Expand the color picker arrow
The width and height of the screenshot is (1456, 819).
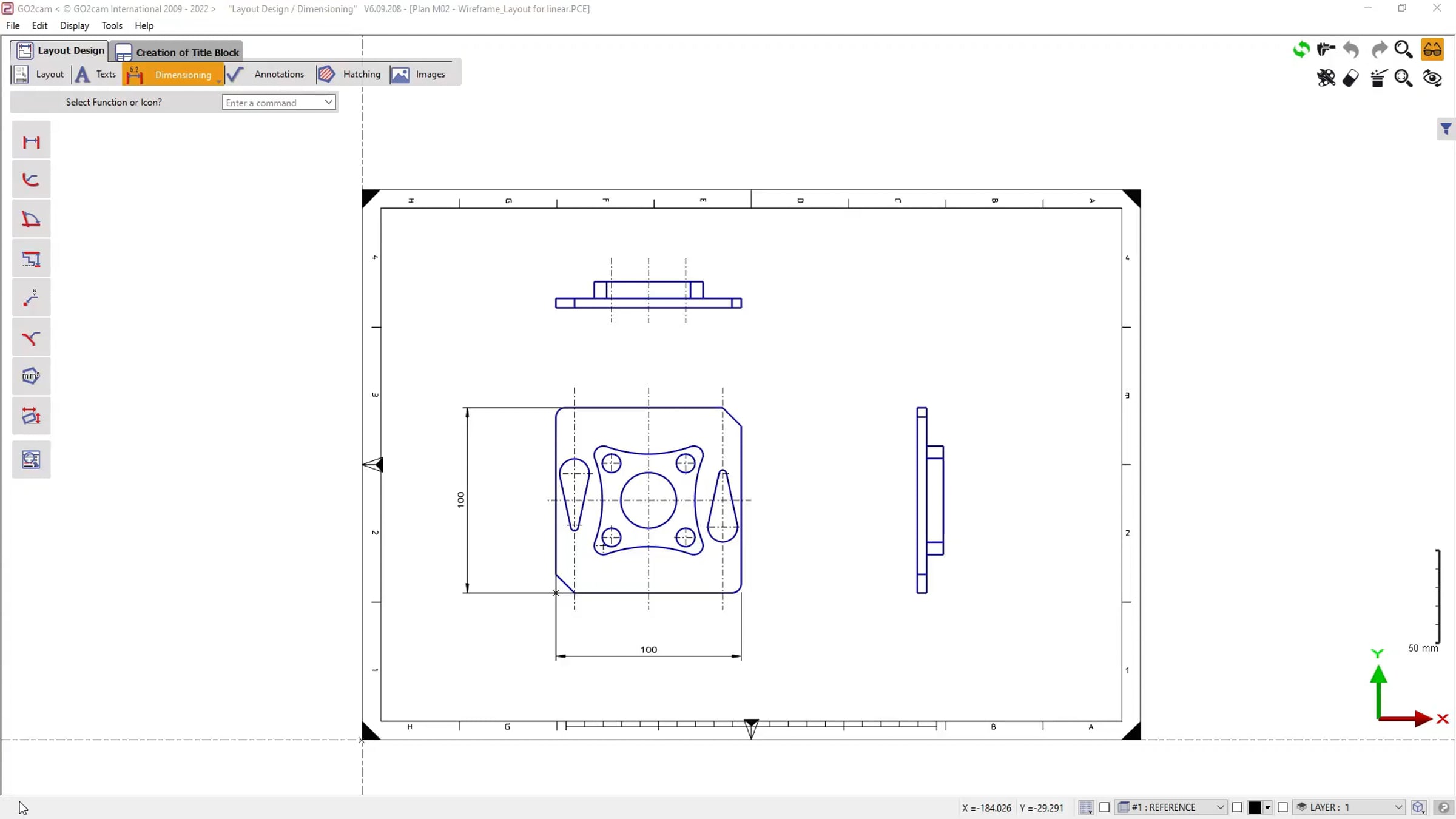[x=1268, y=808]
